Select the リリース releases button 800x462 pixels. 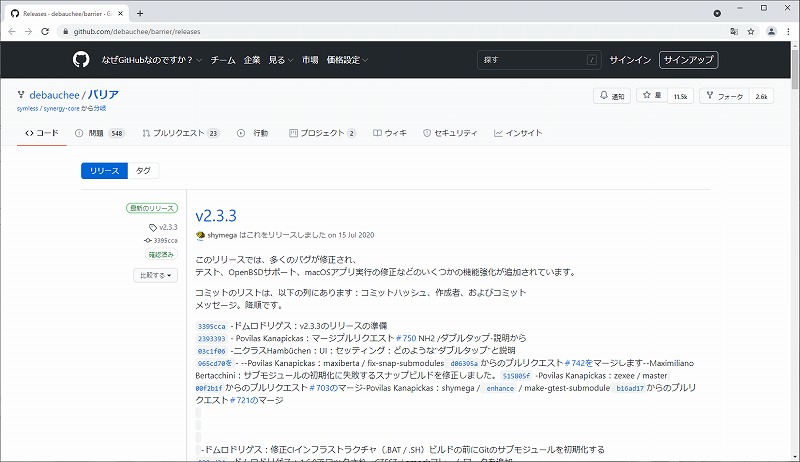[105, 171]
